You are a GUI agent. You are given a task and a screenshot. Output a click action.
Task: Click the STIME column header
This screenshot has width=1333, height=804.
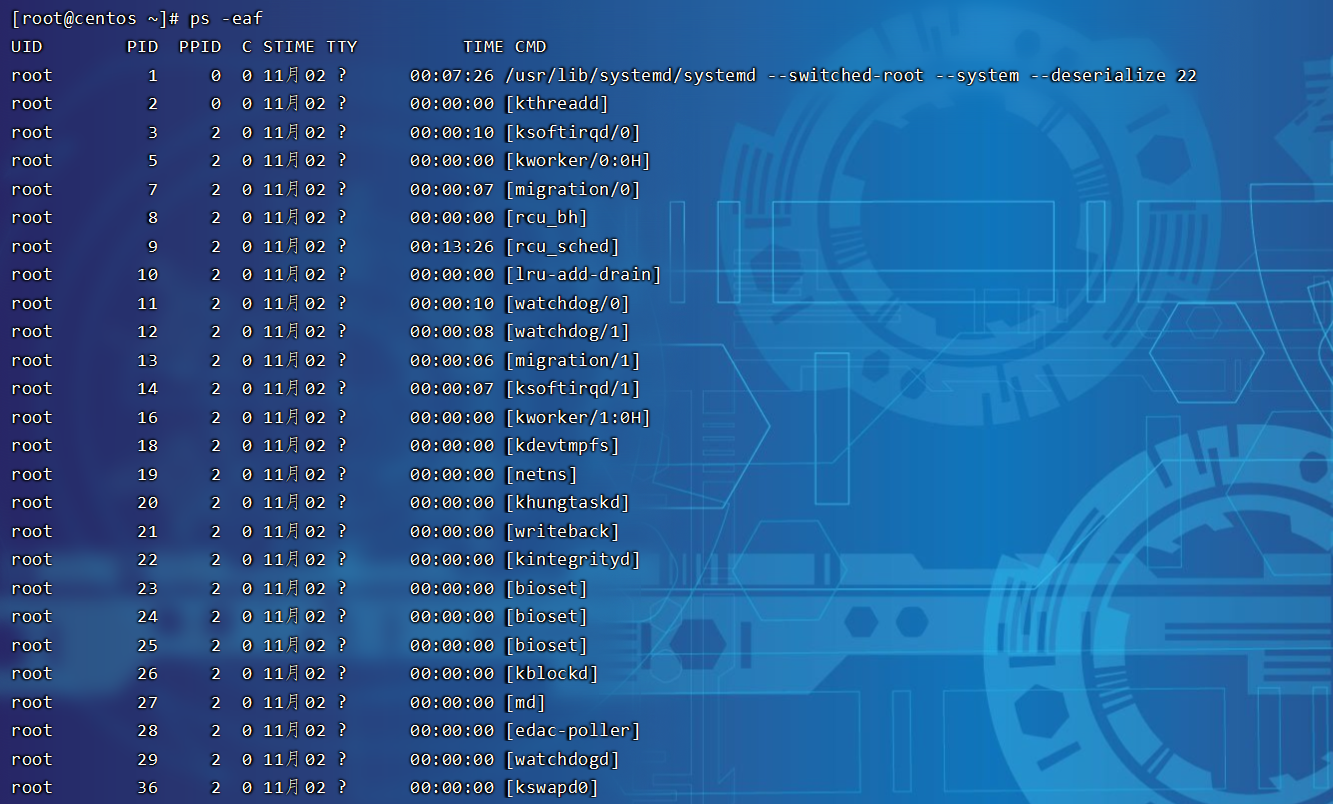(289, 47)
